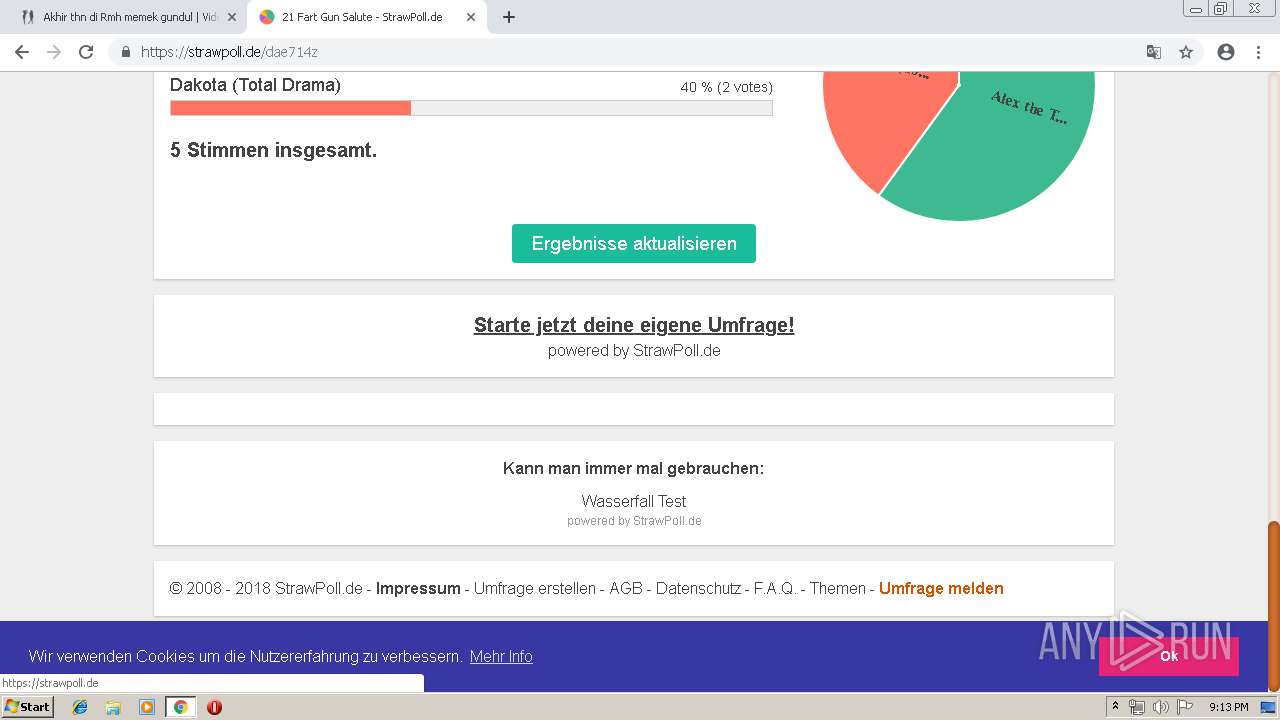Screen dimensions: 1280x720
Task: Accept cookies with the Ok button
Action: tap(1168, 656)
